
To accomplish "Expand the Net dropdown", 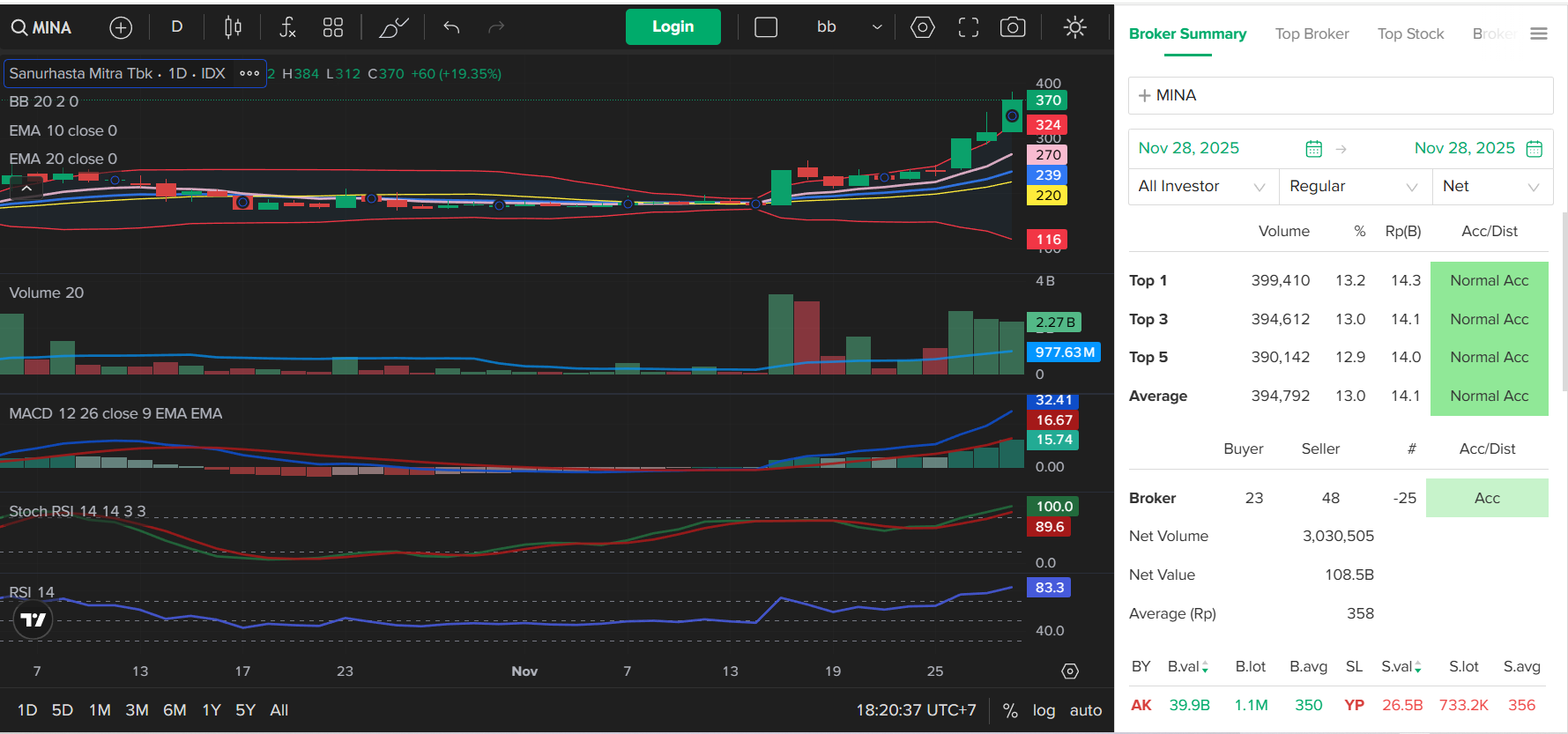I will coord(1492,186).
